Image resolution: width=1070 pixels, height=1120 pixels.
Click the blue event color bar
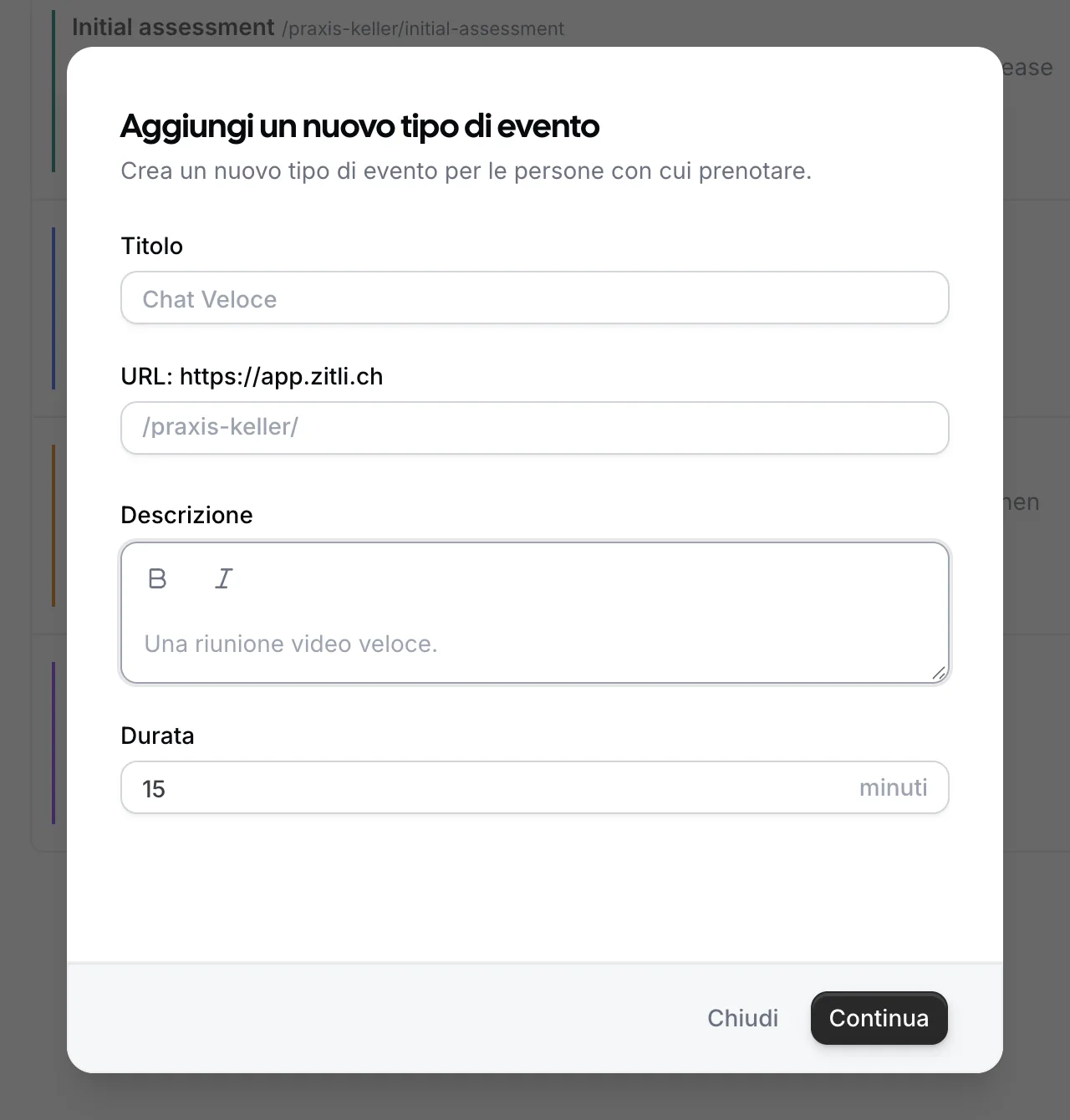point(53,308)
